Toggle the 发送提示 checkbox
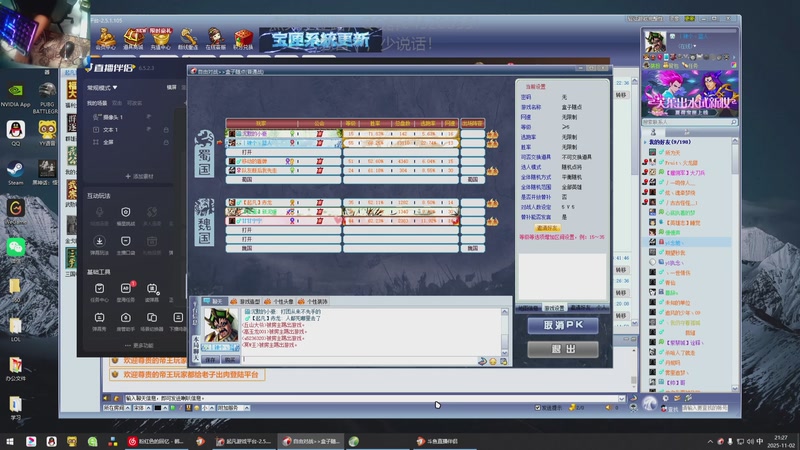The width and height of the screenshot is (800, 450). (537, 408)
